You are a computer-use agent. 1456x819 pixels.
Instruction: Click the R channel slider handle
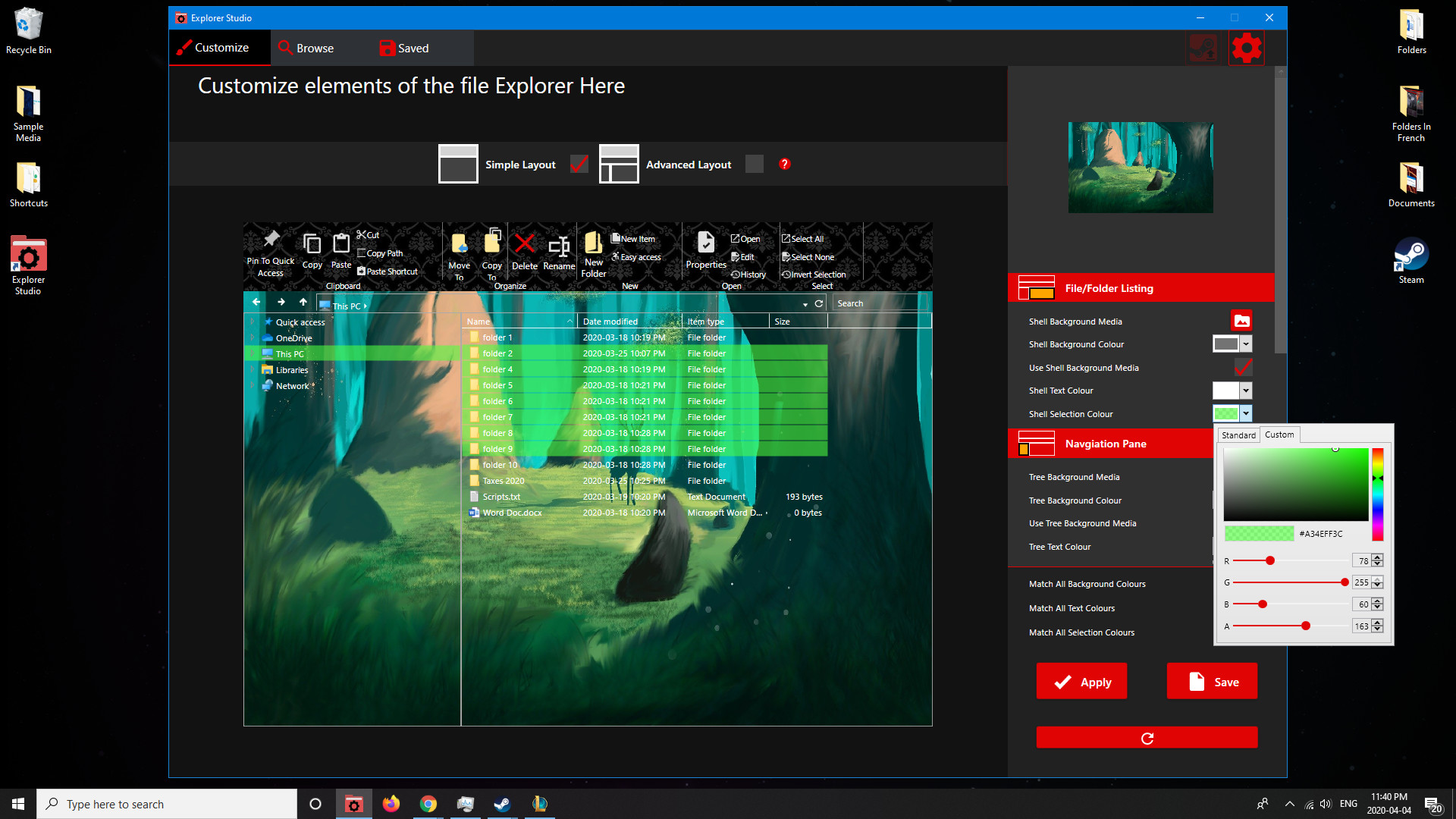1270,560
